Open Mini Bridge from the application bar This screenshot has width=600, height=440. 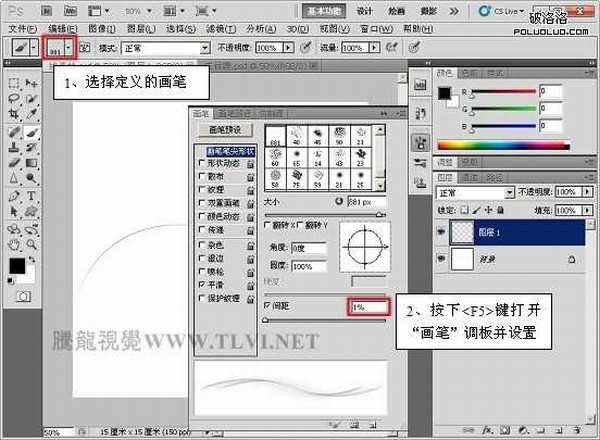click(x=70, y=11)
